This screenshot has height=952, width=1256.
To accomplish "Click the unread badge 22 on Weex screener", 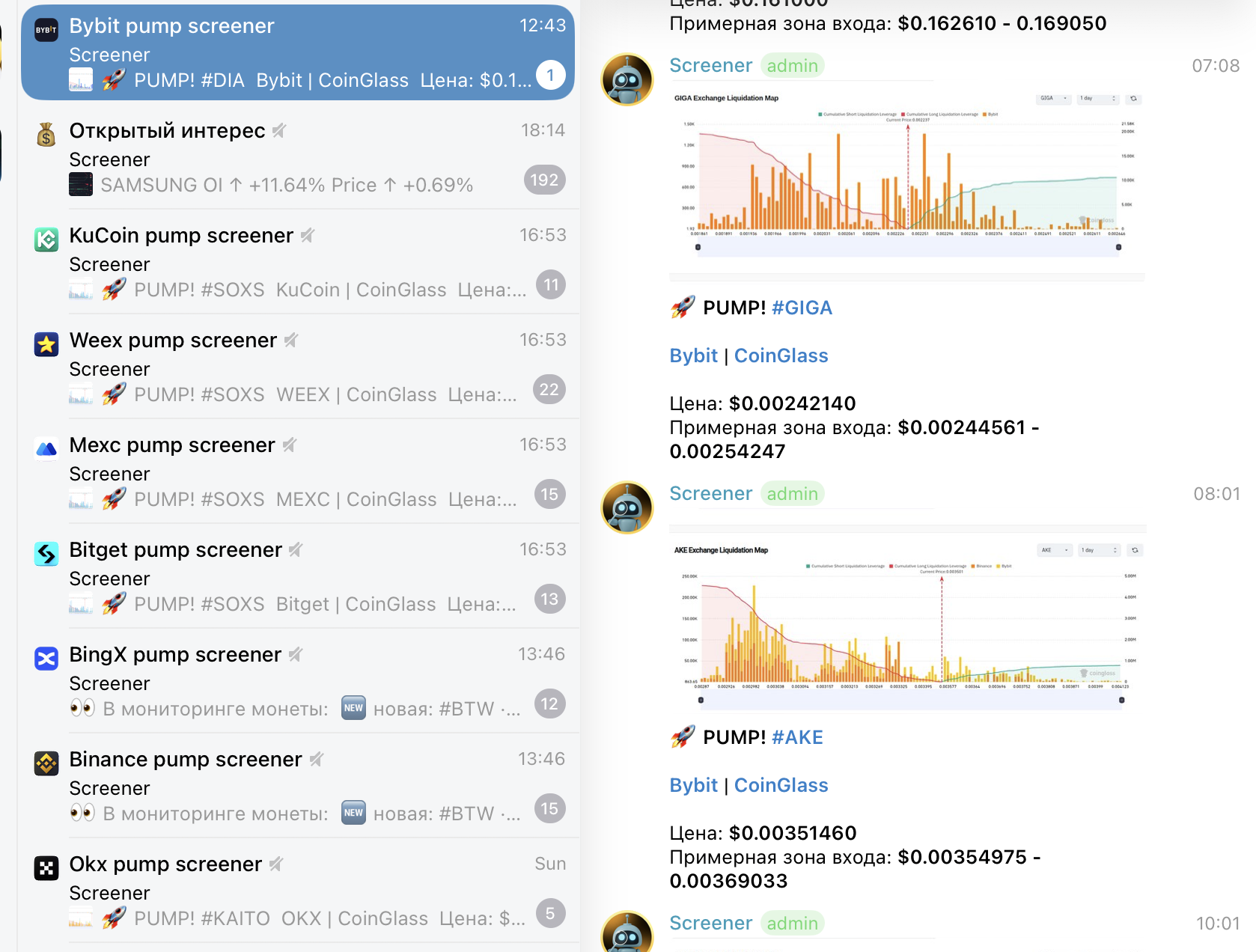I will pyautogui.click(x=549, y=389).
